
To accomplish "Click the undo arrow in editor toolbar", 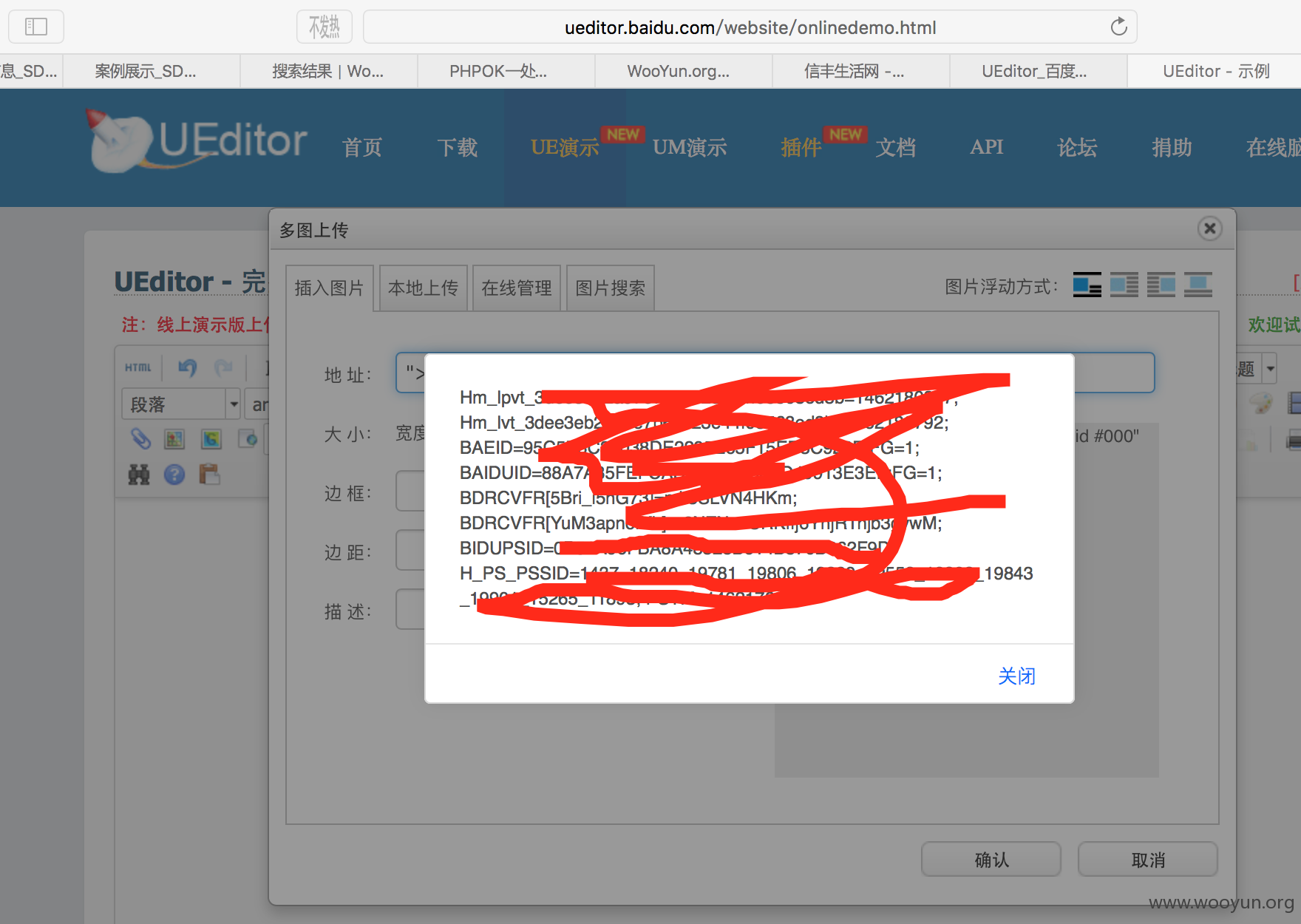I will click(187, 367).
